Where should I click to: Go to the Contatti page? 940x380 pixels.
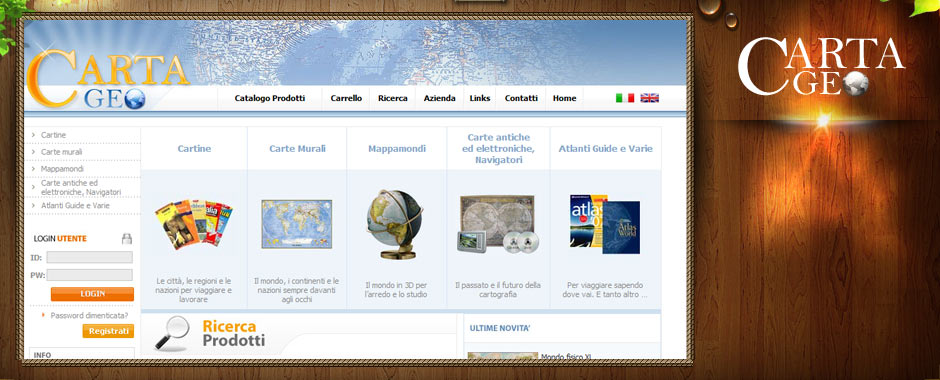pos(521,98)
